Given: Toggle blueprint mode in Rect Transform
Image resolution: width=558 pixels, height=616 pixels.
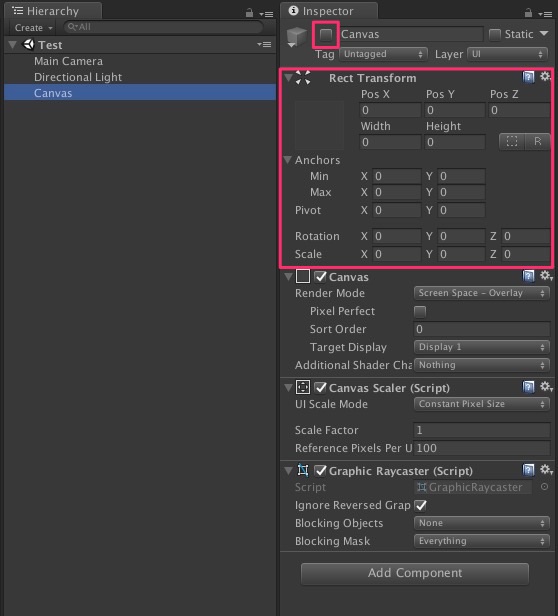Looking at the screenshot, I should click(512, 141).
